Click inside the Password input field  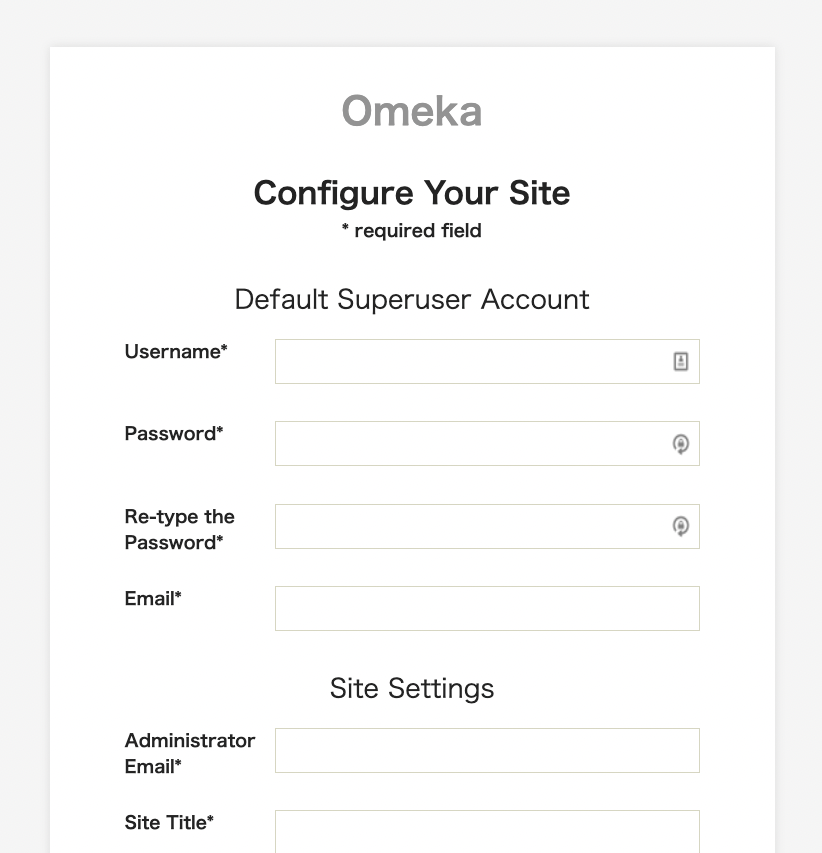[470, 443]
